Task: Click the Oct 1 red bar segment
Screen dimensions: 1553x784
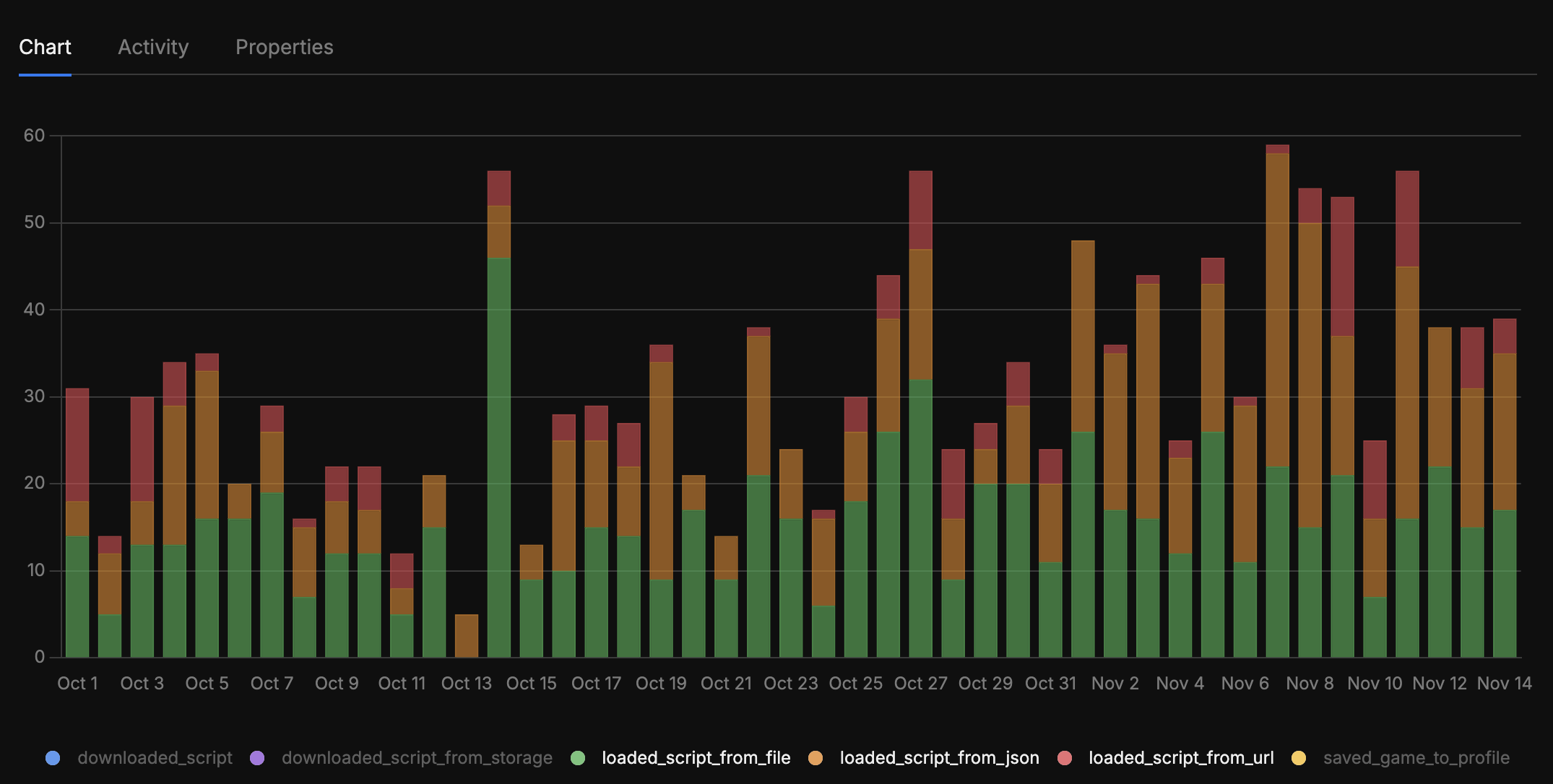Action: click(77, 444)
